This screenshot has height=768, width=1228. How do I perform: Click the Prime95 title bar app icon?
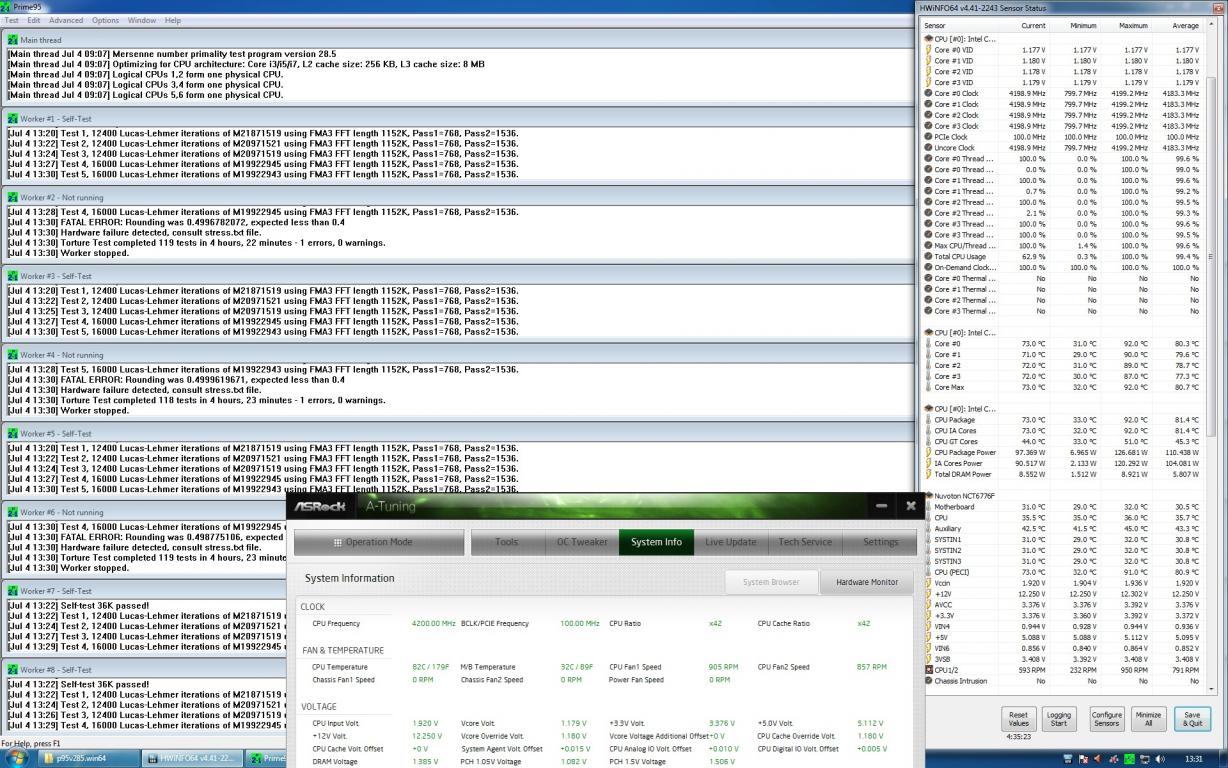click(x=6, y=6)
